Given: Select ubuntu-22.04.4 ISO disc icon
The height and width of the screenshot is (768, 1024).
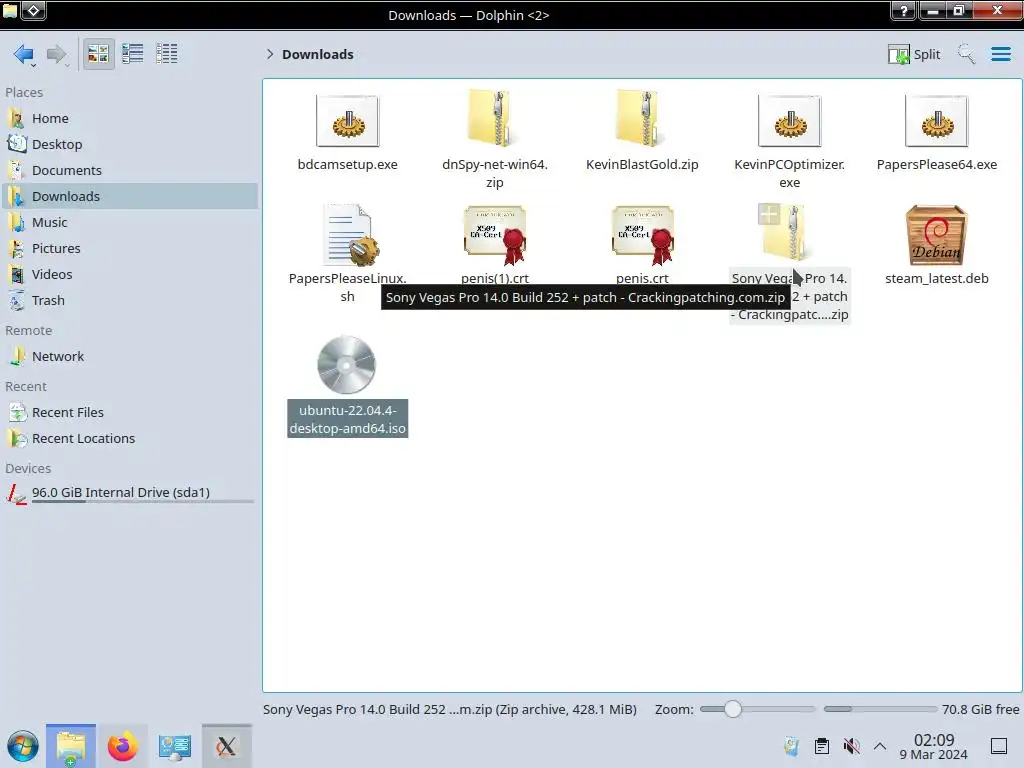Looking at the screenshot, I should (347, 364).
